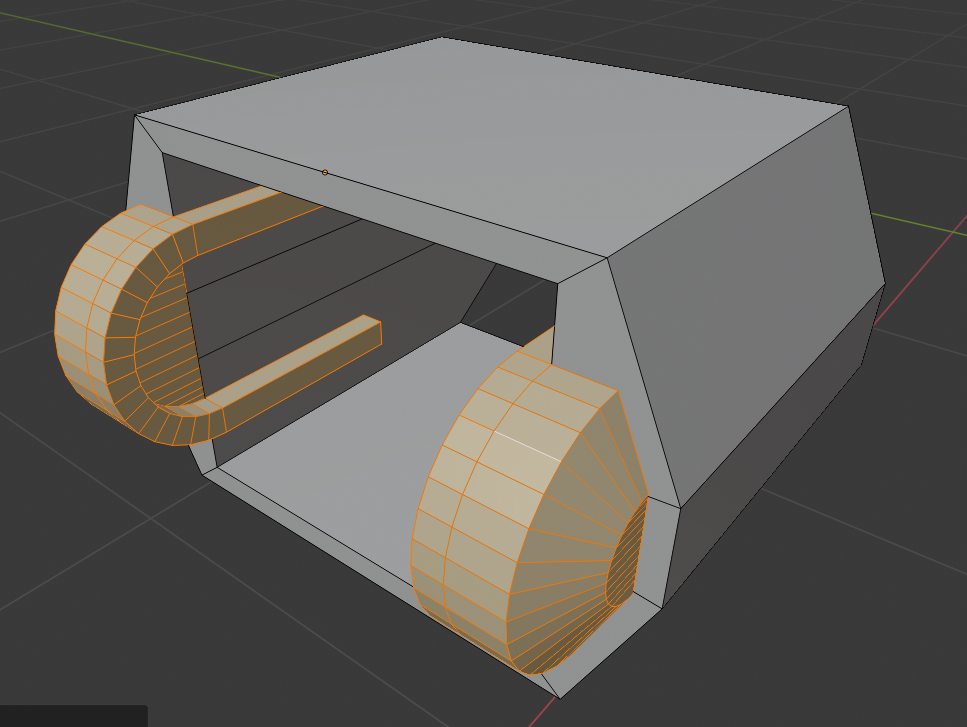This screenshot has width=967, height=727.
Task: Select the top-left front corner vertex of the box
Action: click(x=136, y=115)
